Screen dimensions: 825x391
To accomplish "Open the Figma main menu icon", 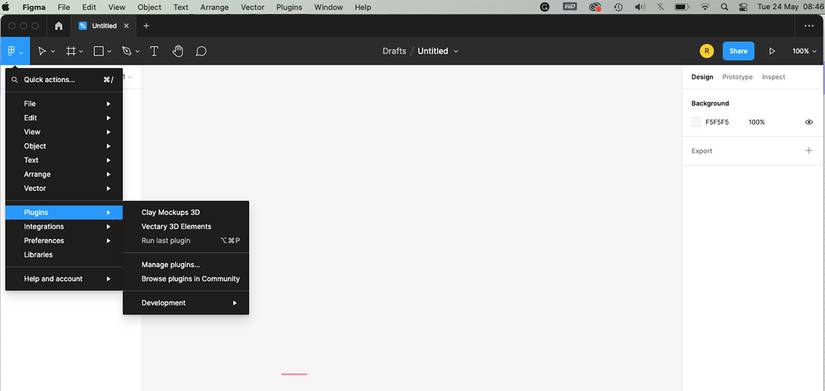I will 15,51.
